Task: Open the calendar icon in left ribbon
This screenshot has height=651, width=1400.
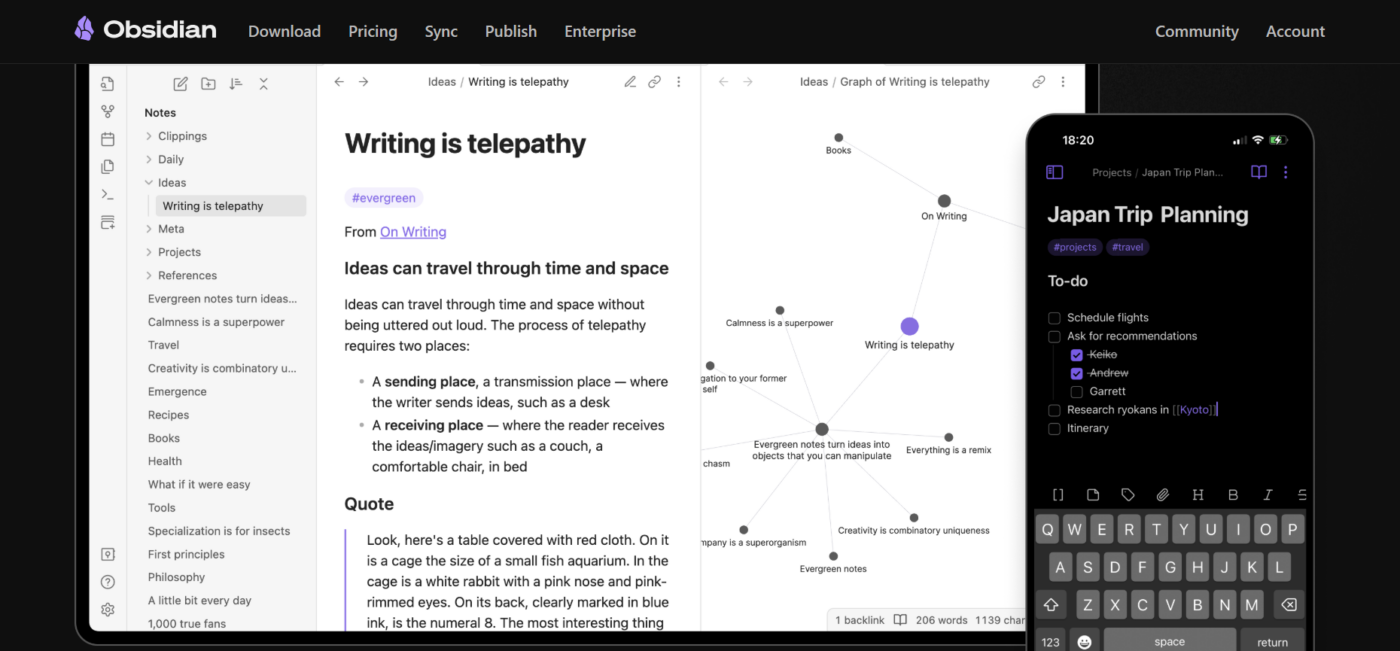Action: 108,139
